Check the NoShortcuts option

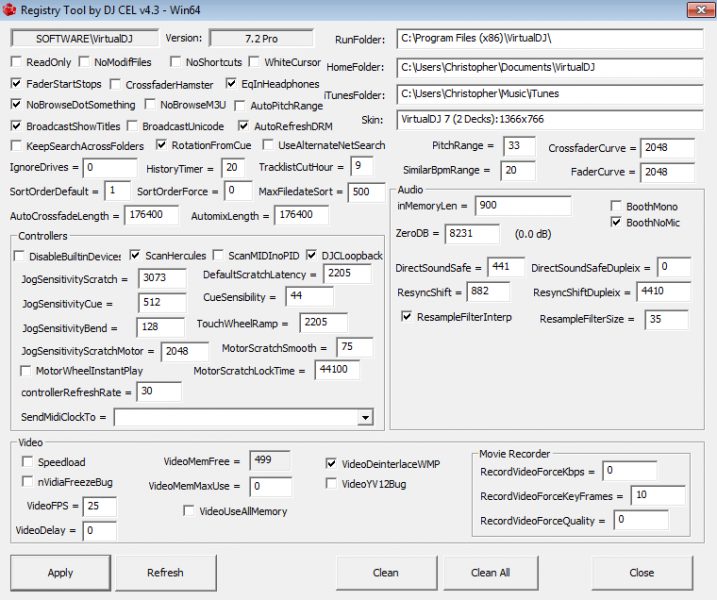(x=175, y=62)
